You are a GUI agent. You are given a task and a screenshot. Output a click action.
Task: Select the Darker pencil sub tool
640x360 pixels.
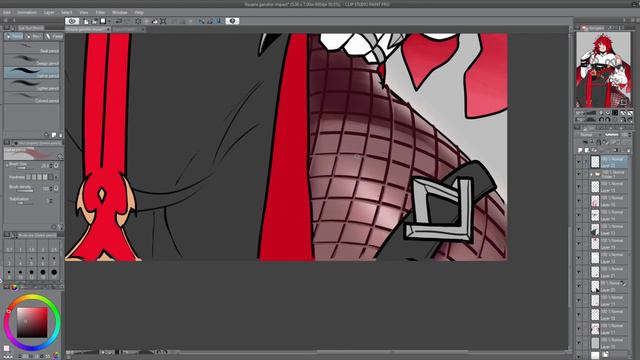[32, 73]
